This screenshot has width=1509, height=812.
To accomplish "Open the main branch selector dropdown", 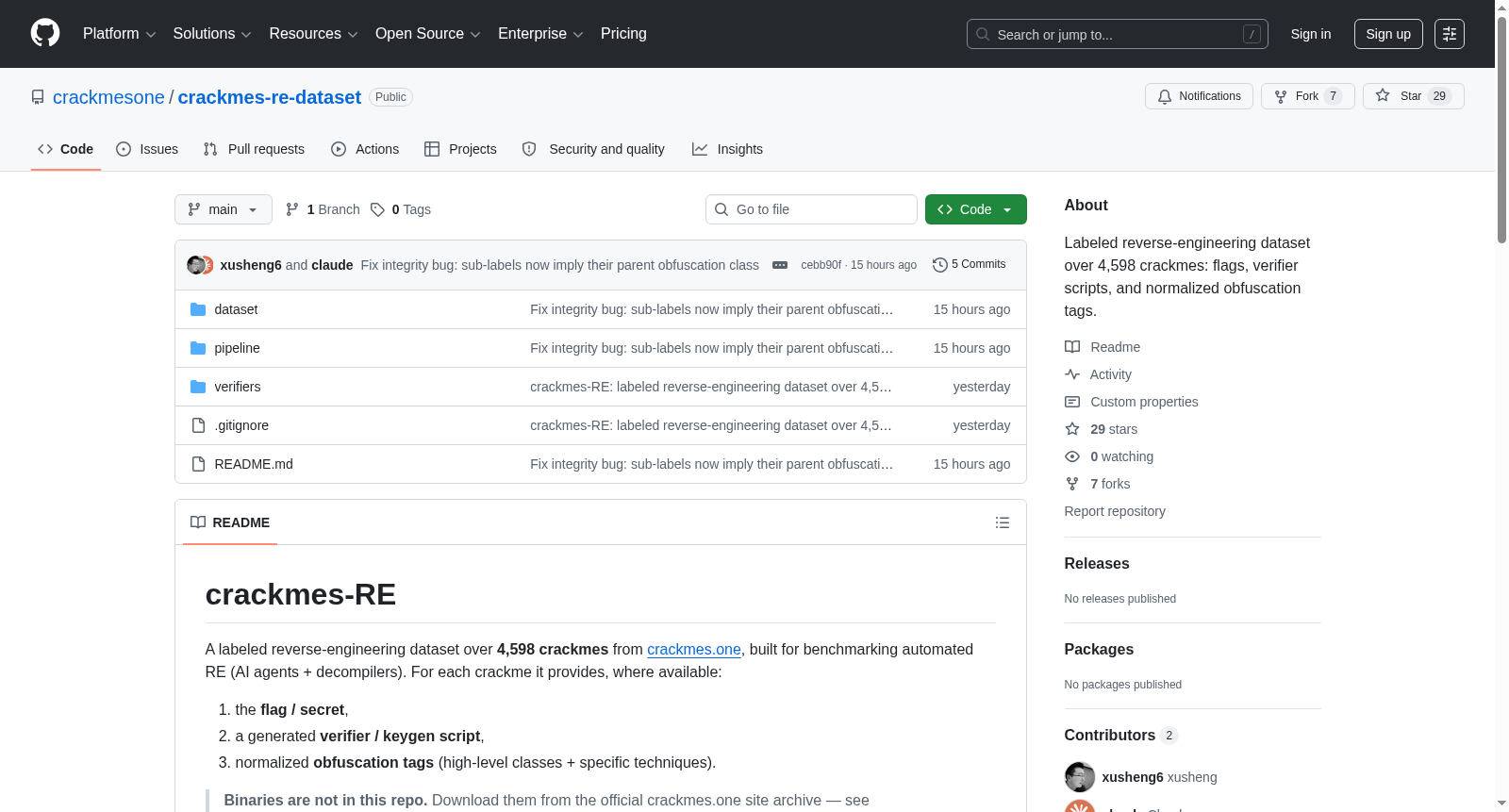I will tap(224, 209).
